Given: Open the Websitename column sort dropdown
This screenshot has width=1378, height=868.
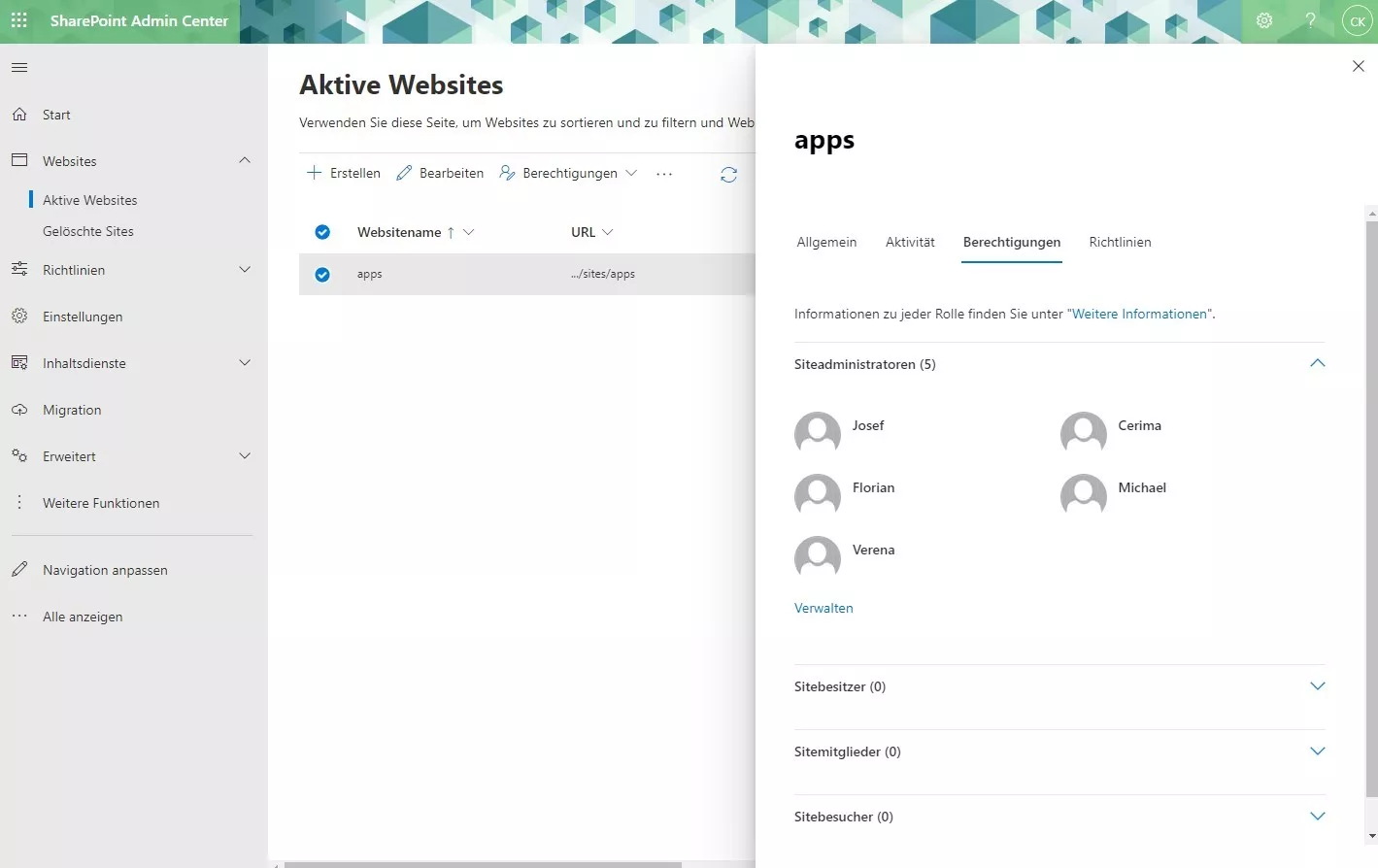Looking at the screenshot, I should pyautogui.click(x=470, y=232).
